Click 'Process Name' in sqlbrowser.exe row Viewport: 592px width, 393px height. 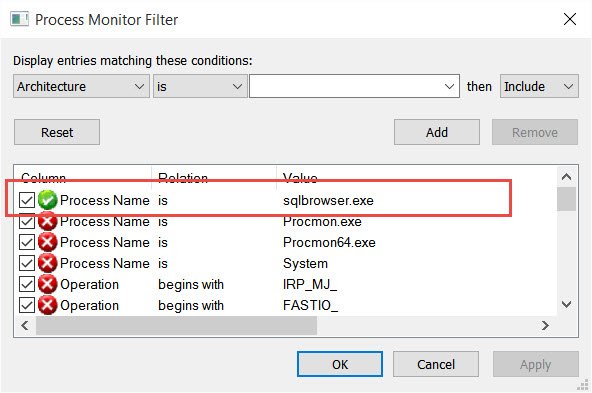(105, 200)
